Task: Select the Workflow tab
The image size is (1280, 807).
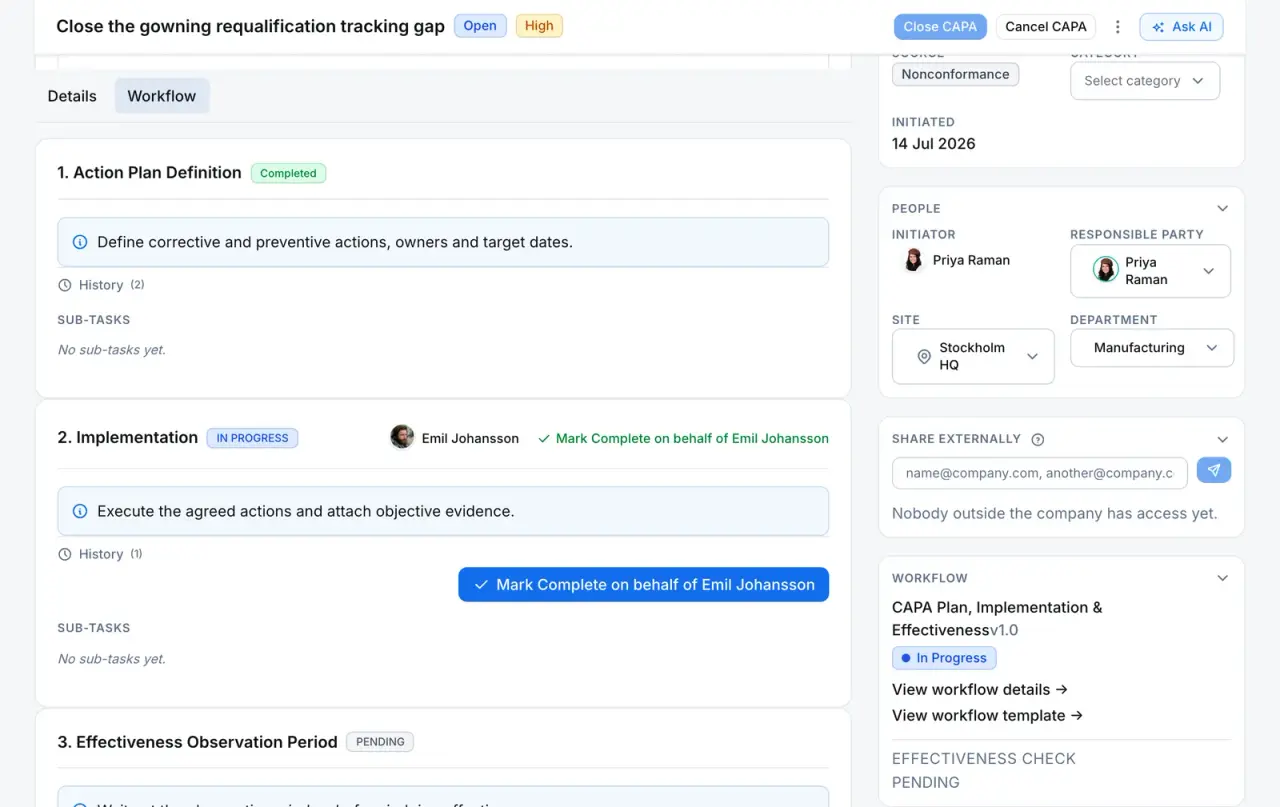Action: pyautogui.click(x=162, y=96)
